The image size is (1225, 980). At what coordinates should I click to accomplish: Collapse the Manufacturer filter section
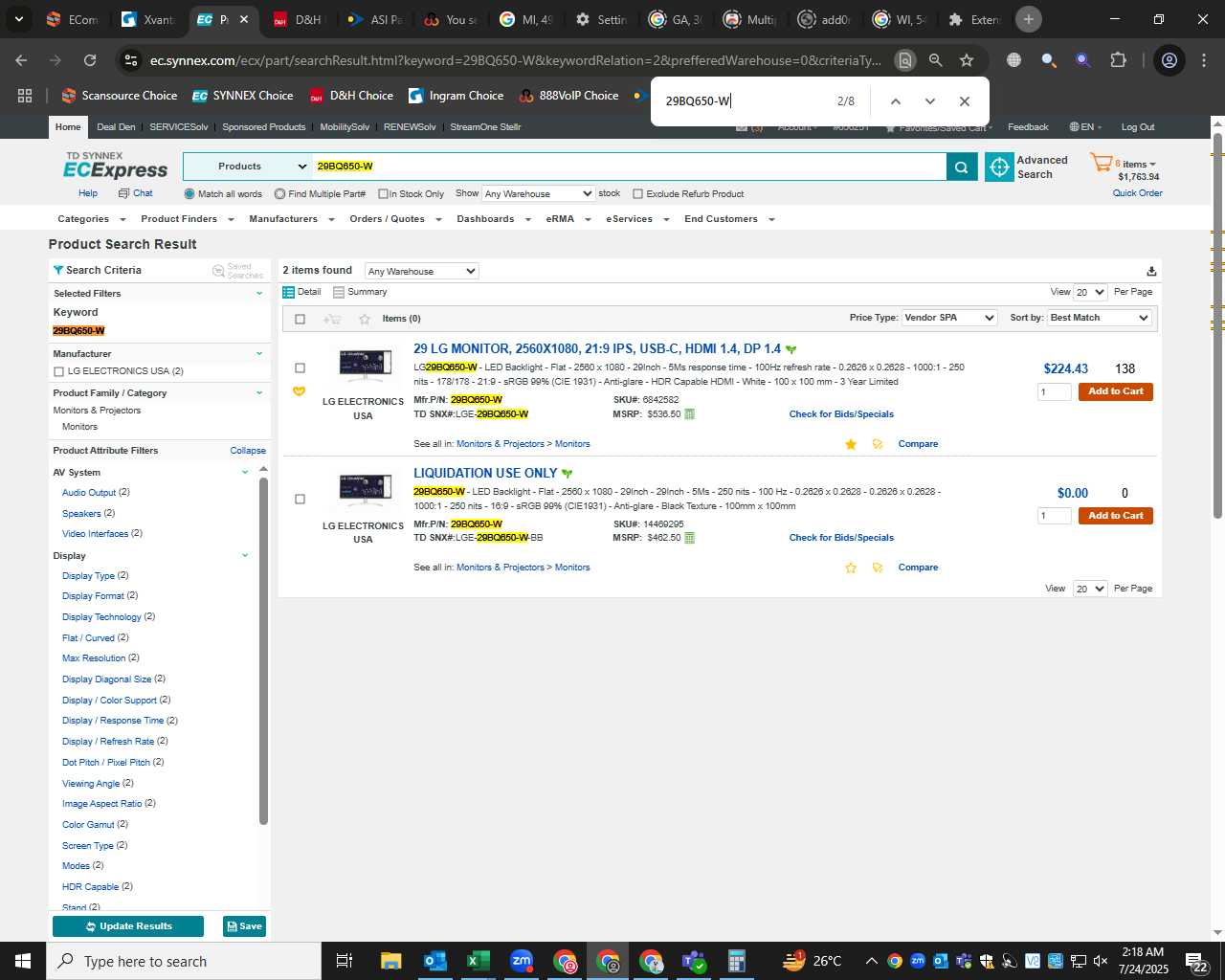pyautogui.click(x=258, y=354)
